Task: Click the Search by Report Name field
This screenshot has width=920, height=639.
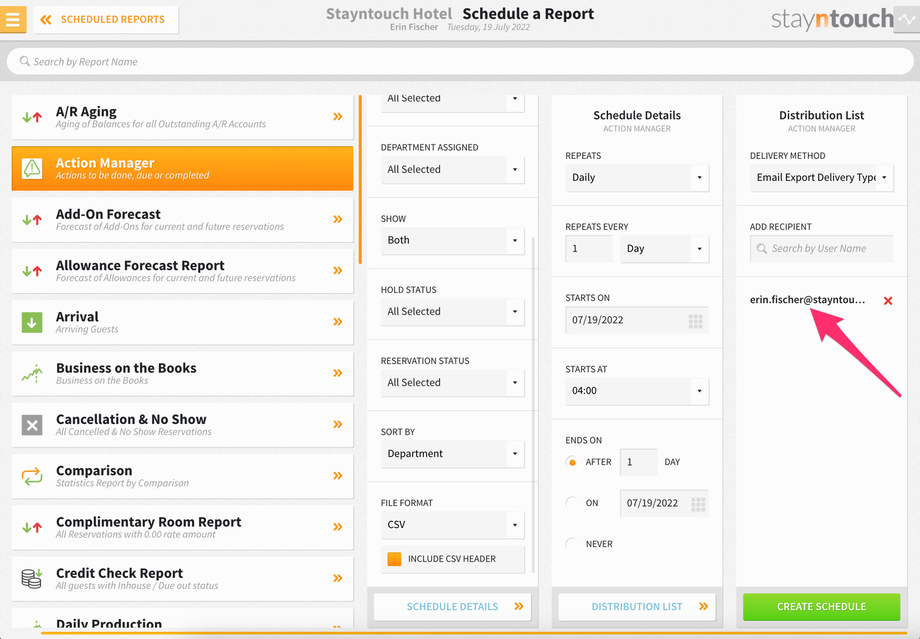Action: tap(460, 61)
